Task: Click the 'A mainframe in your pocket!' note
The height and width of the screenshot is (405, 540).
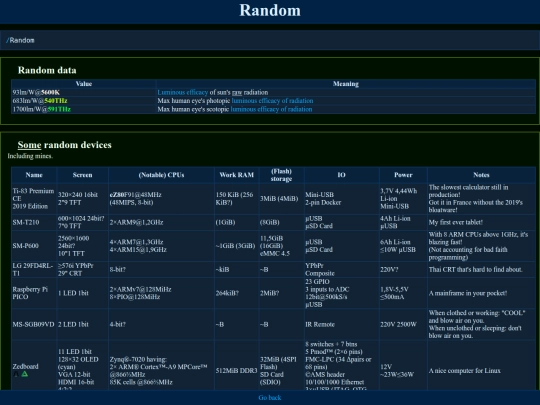Action: point(481,293)
